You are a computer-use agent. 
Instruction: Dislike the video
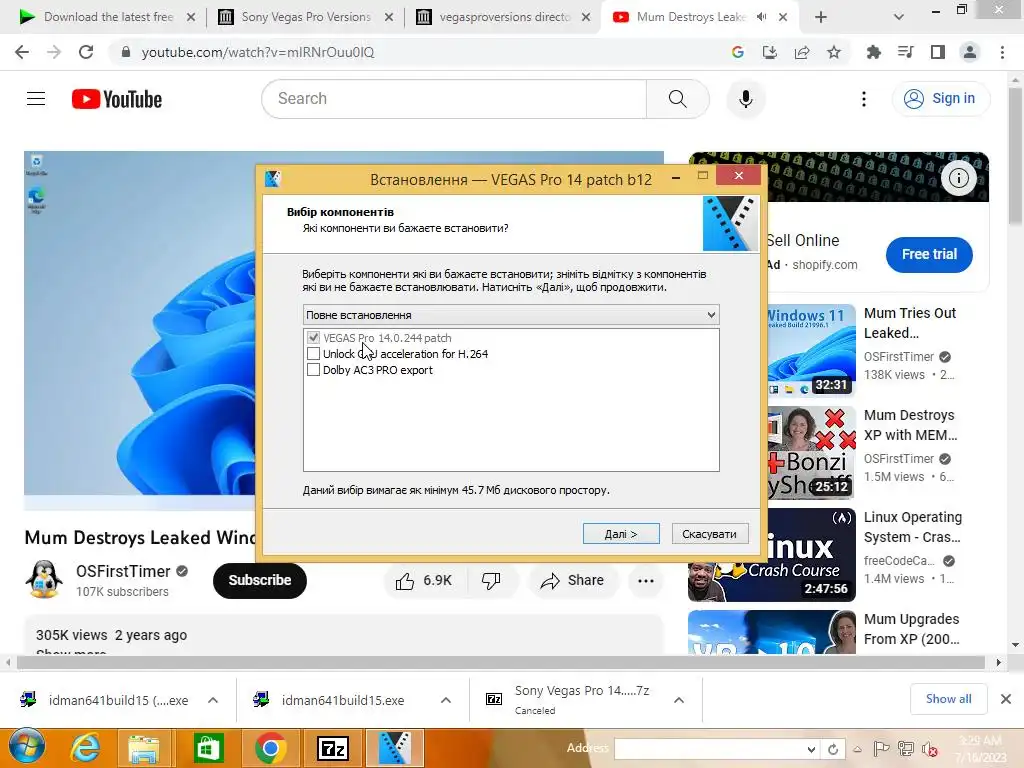[x=491, y=581]
